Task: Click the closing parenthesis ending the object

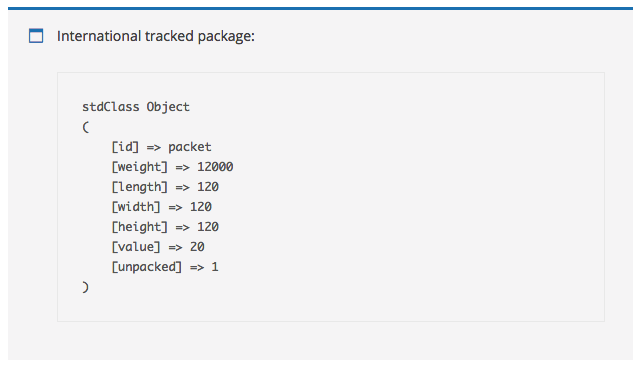Action: [86, 287]
